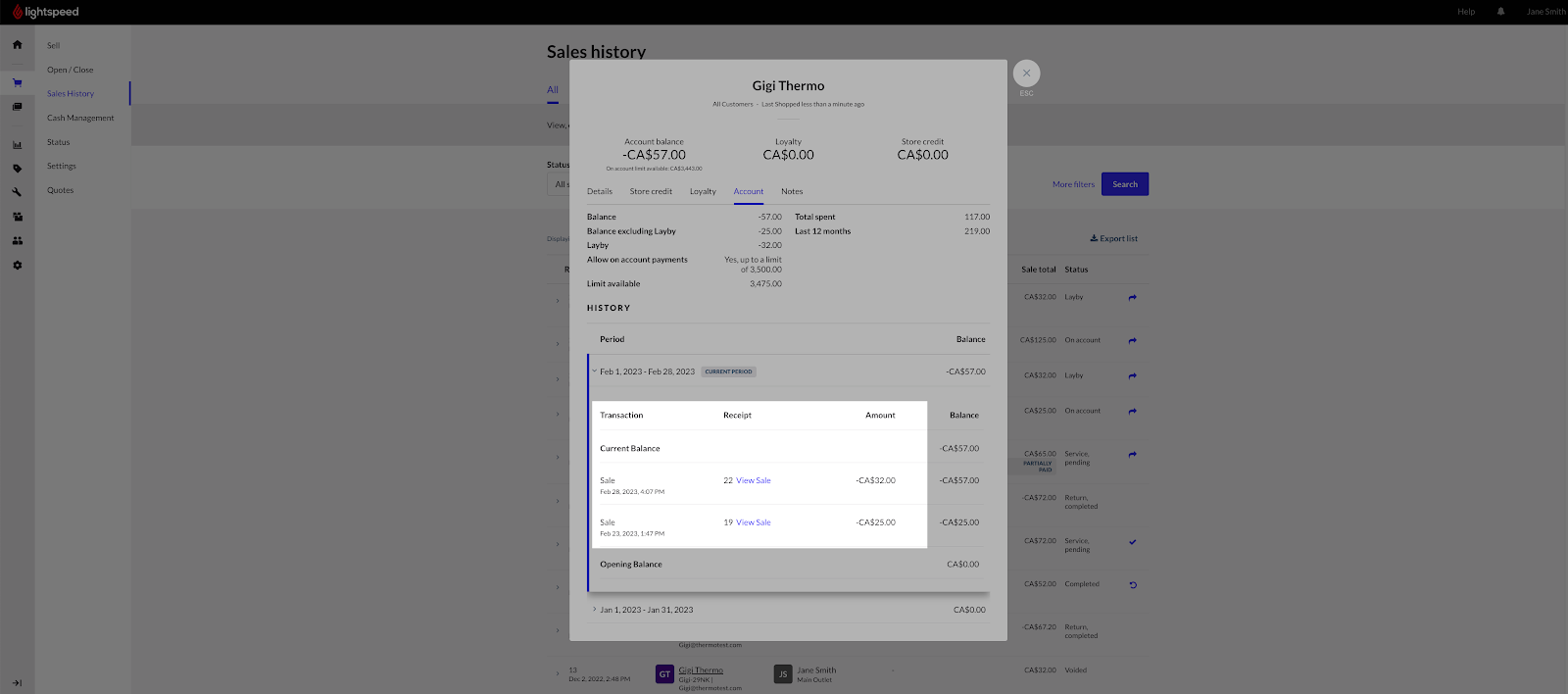Collapse the Feb 1, 2023 - Feb 28, 2023 period
Image resolution: width=1568 pixels, height=694 pixels.
tap(594, 372)
